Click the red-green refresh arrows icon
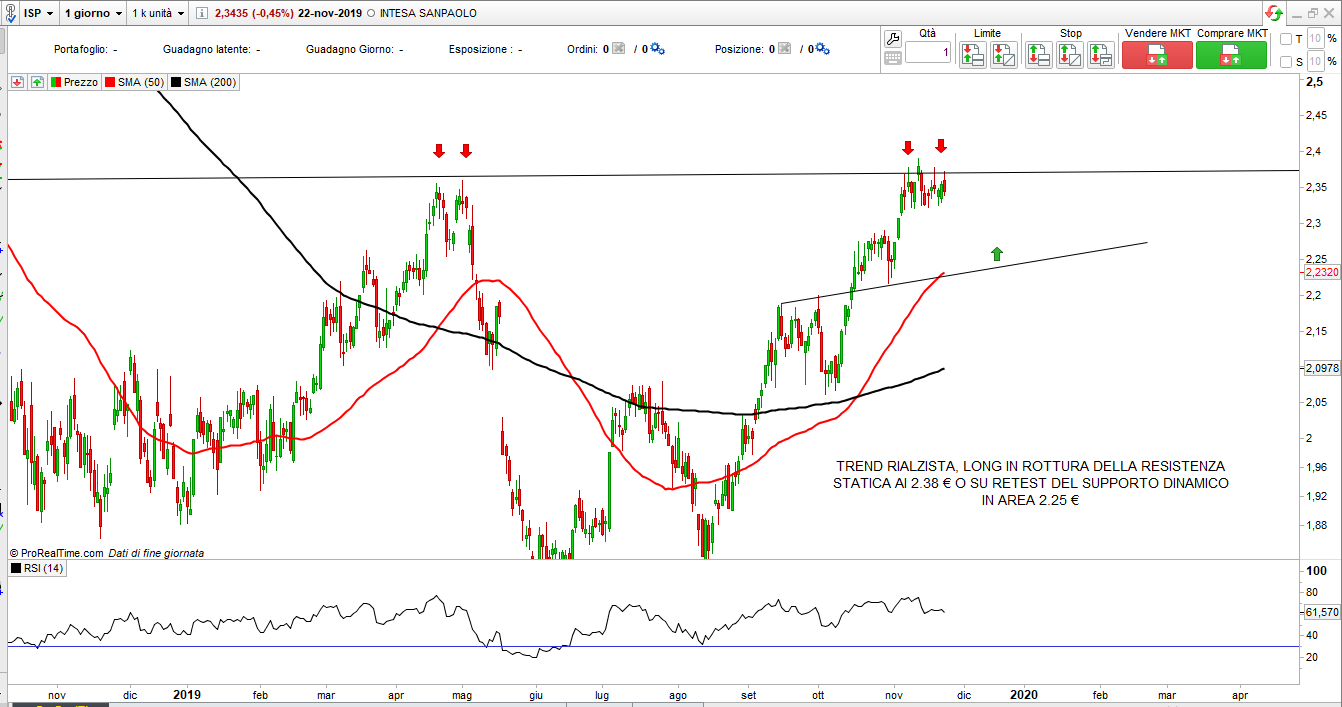Screen dimensions: 1342x707 [x=1274, y=13]
